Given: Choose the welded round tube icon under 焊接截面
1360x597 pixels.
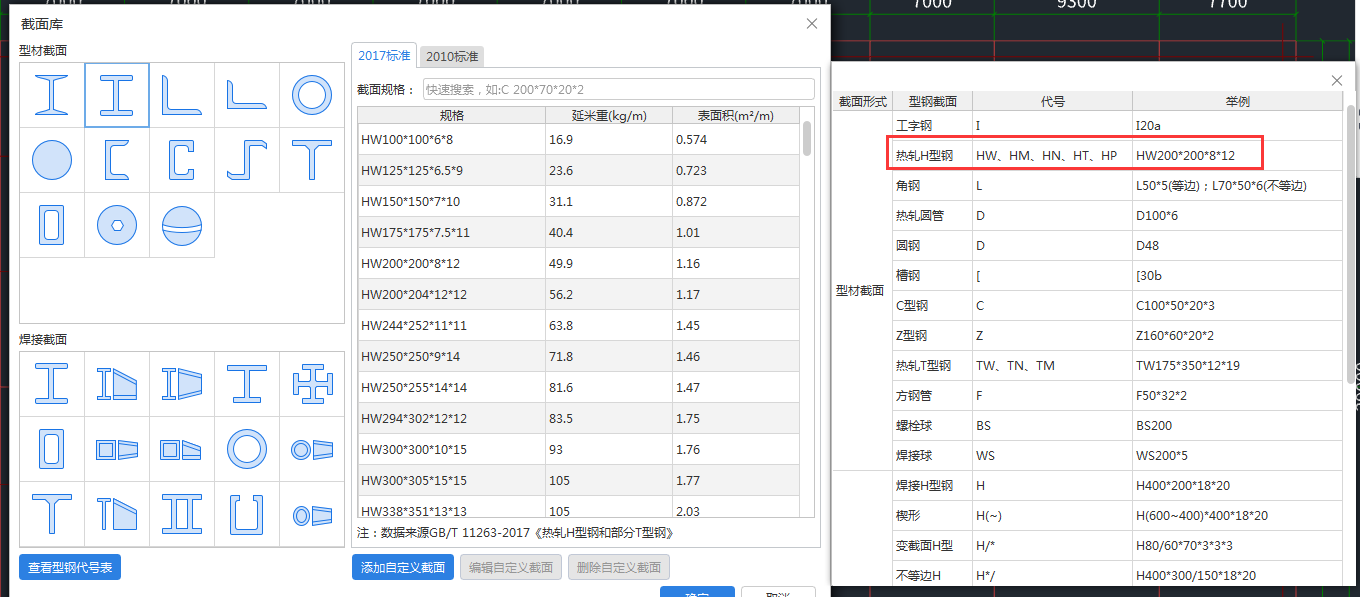Looking at the screenshot, I should (x=247, y=449).
